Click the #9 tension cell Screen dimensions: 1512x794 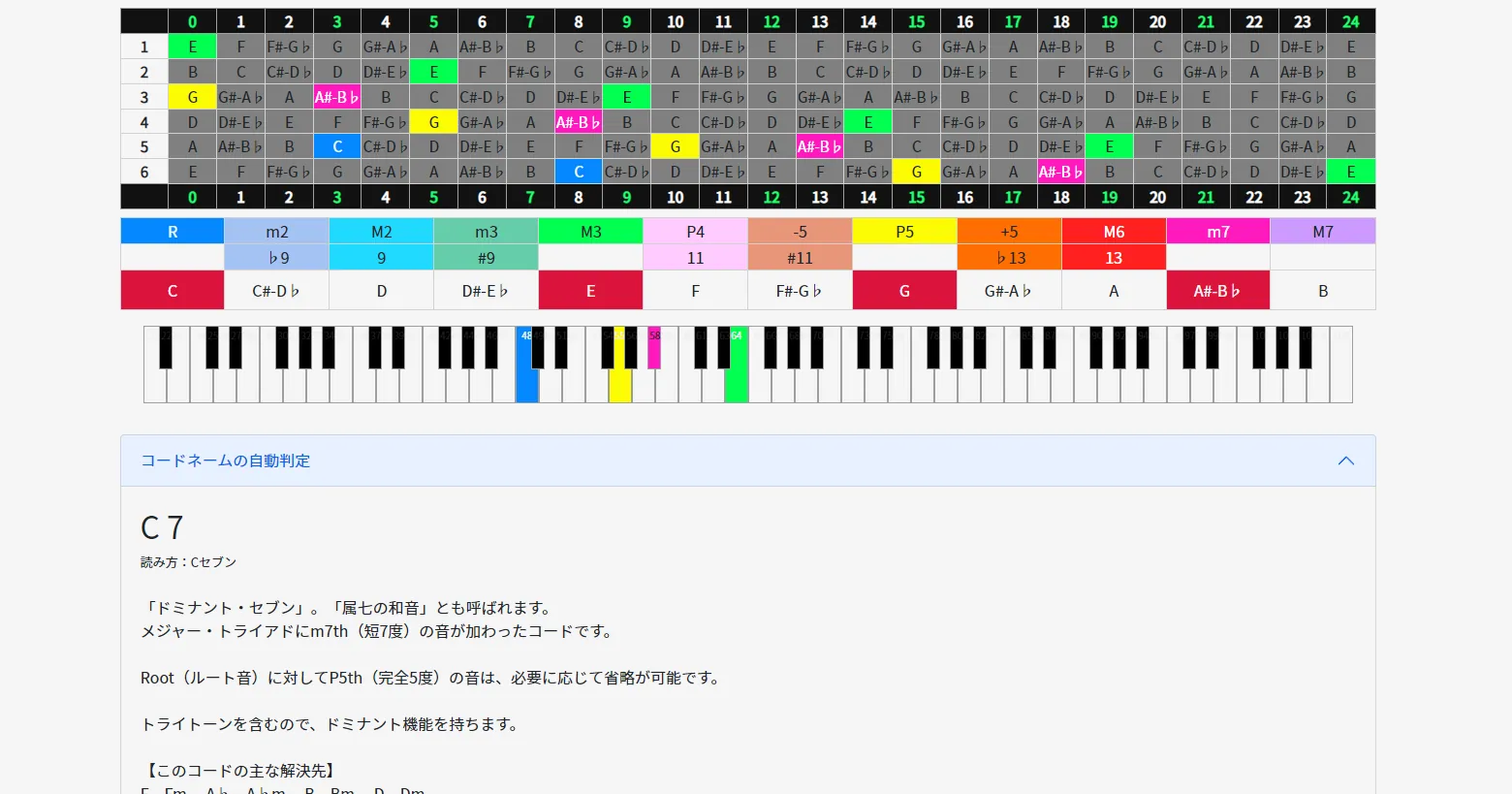point(487,258)
